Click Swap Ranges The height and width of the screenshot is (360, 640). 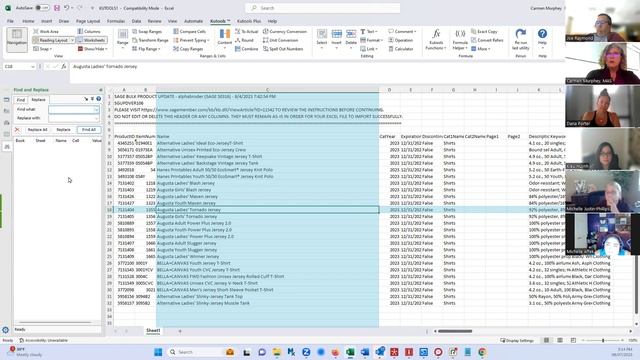tap(147, 31)
